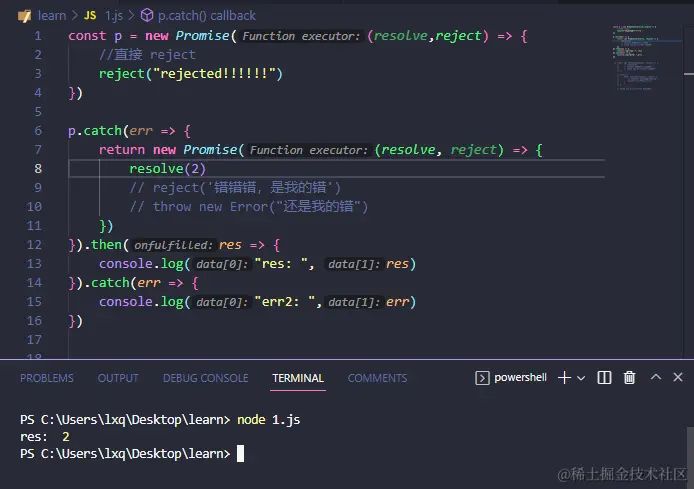Open the '1.js' breadcrumb segment
The height and width of the screenshot is (489, 694).
[114, 16]
